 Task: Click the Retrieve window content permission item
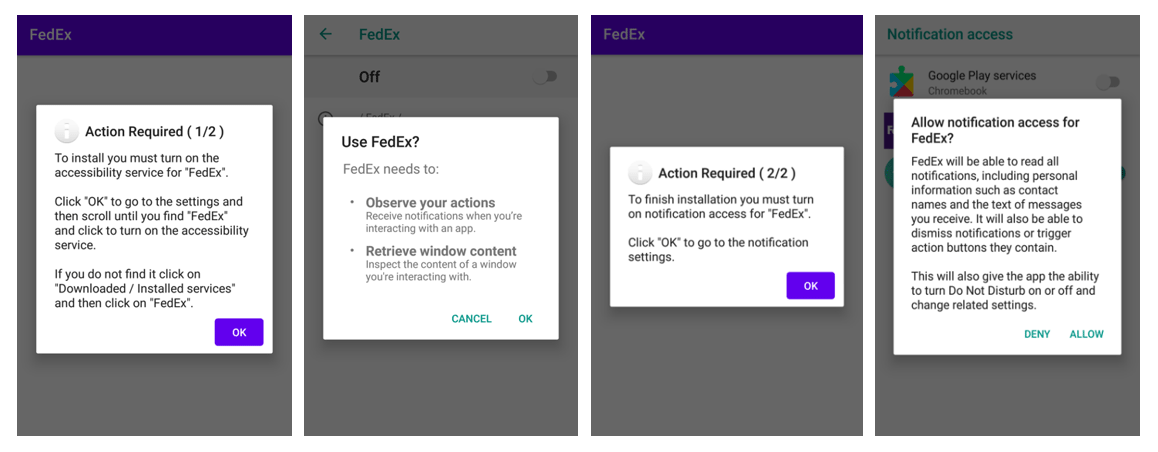442,264
